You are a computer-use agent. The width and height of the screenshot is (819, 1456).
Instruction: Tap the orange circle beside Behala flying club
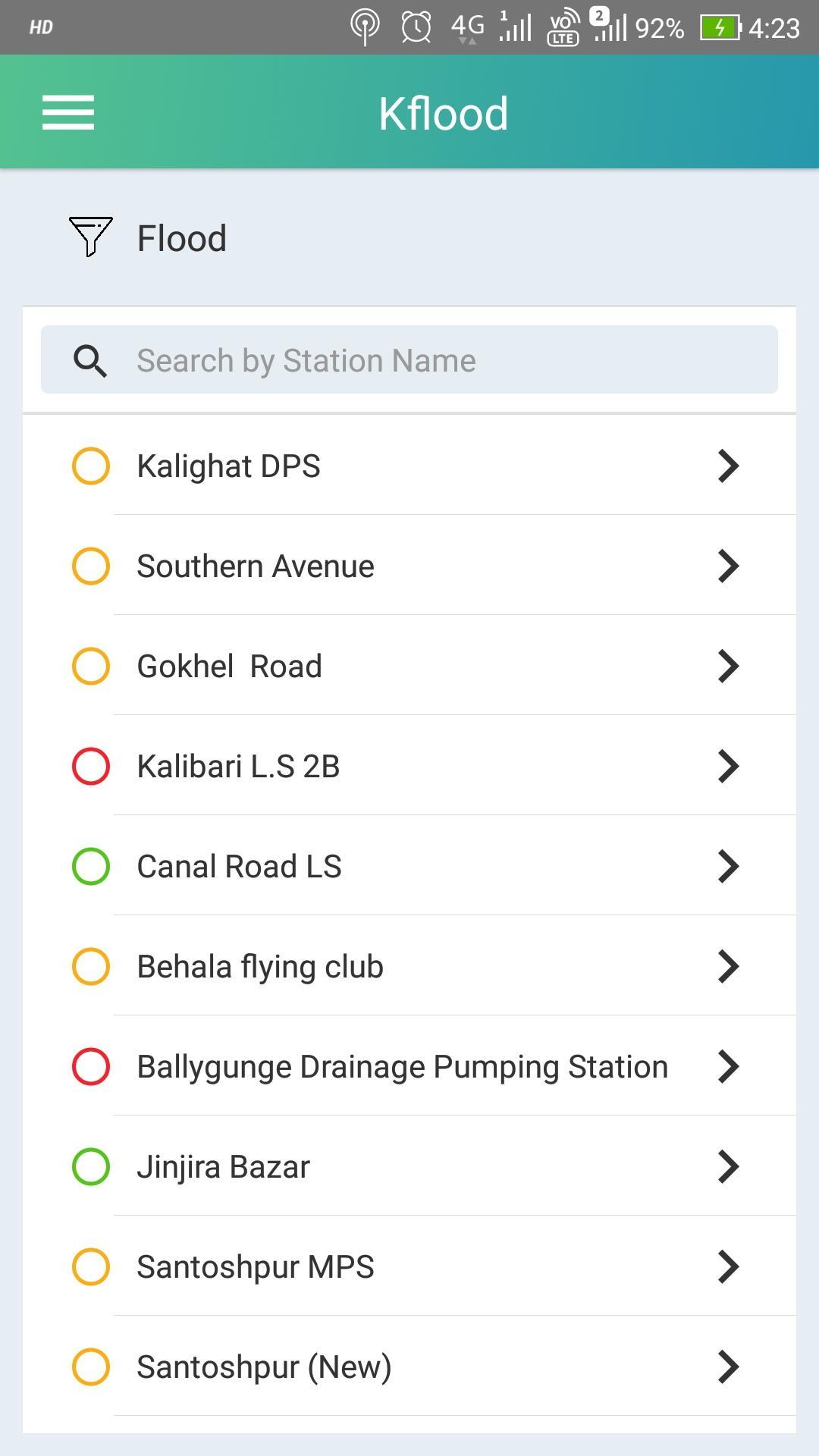(x=91, y=966)
